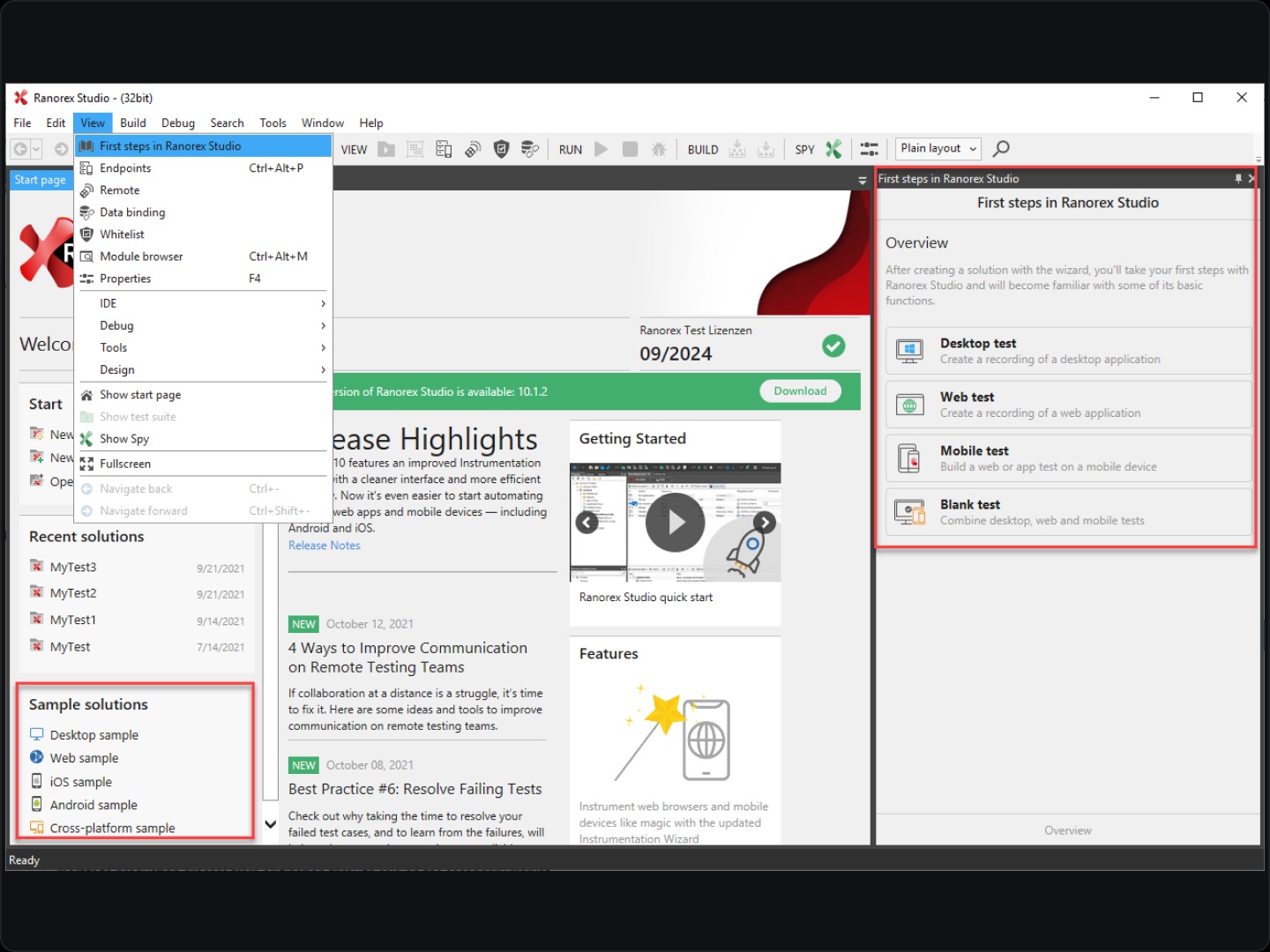Open the Release Notes link
The image size is (1270, 952).
point(325,546)
